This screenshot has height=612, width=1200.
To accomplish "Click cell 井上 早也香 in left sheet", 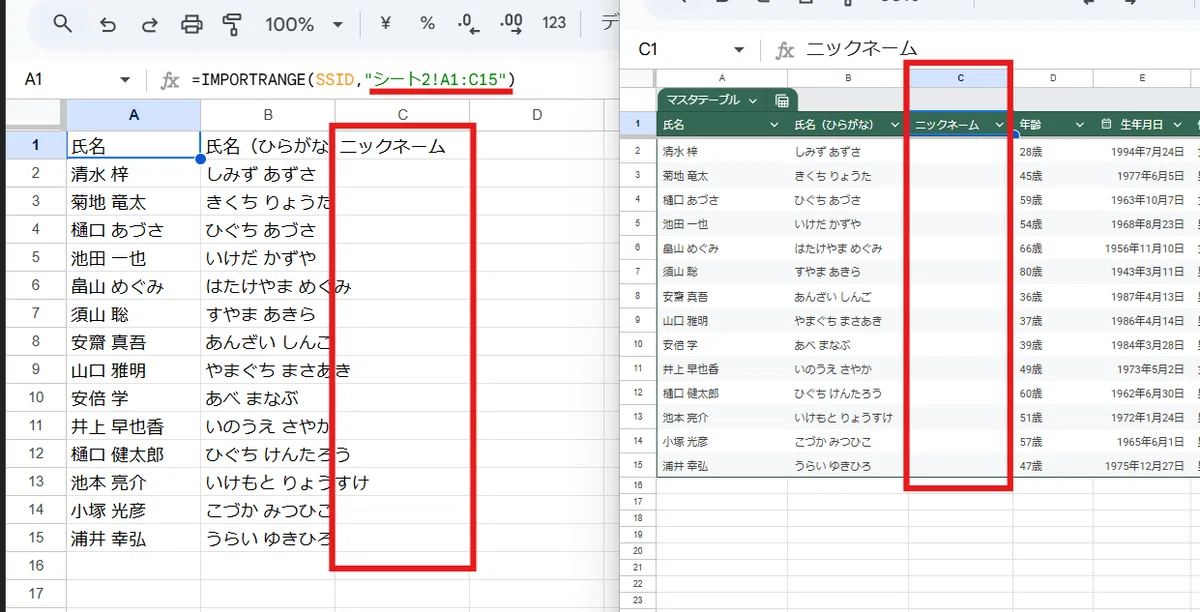I will point(134,426).
